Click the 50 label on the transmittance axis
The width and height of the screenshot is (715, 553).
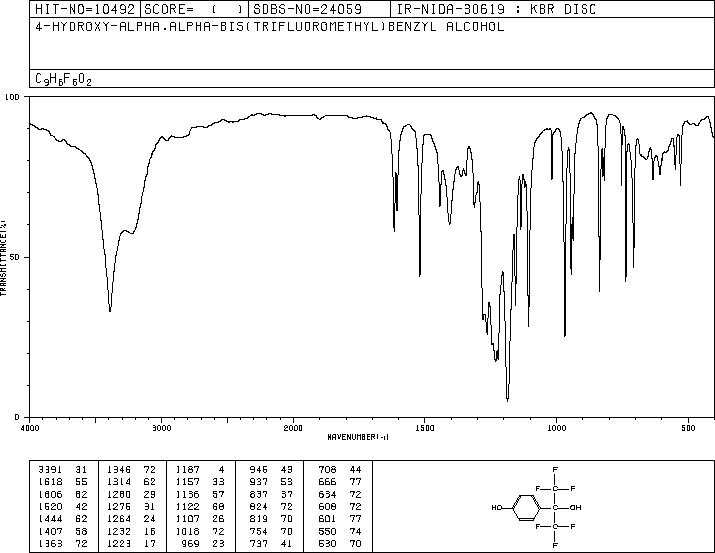16,257
